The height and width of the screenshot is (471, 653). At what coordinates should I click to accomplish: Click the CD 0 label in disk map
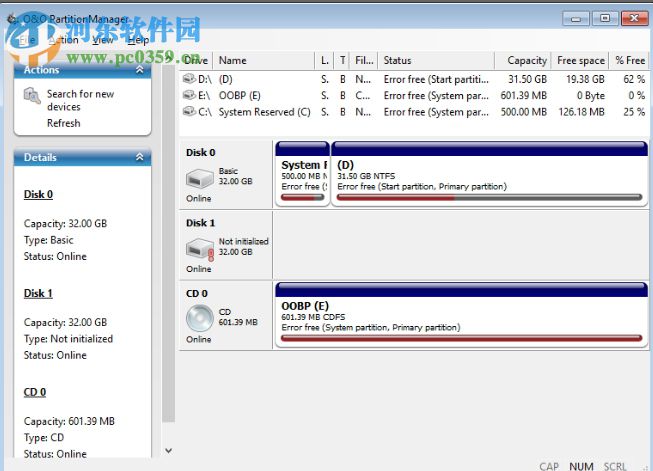[x=197, y=293]
